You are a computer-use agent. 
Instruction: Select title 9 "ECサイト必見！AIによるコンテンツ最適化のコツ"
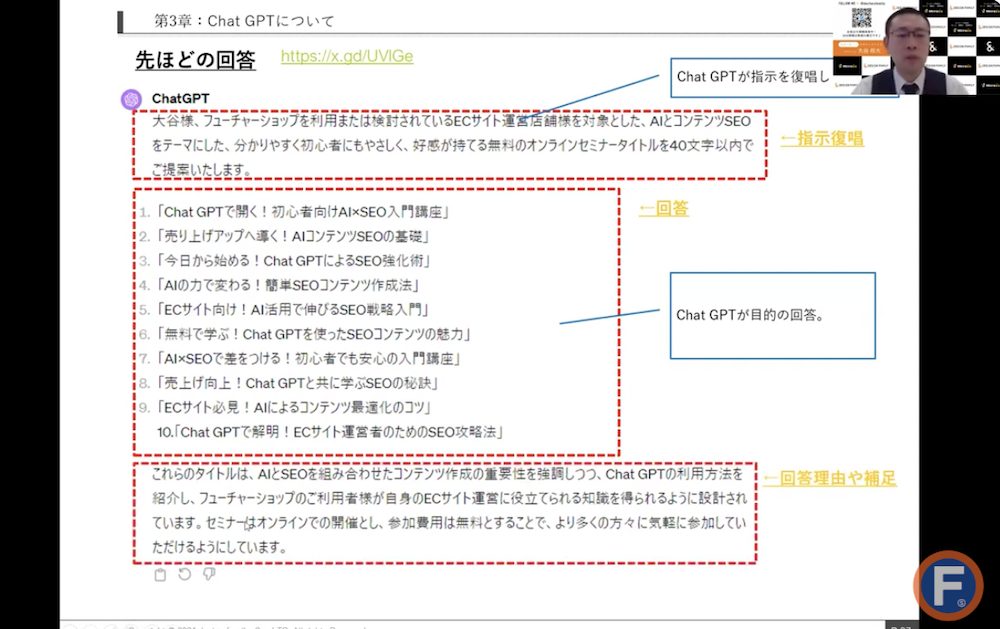[x=295, y=408]
